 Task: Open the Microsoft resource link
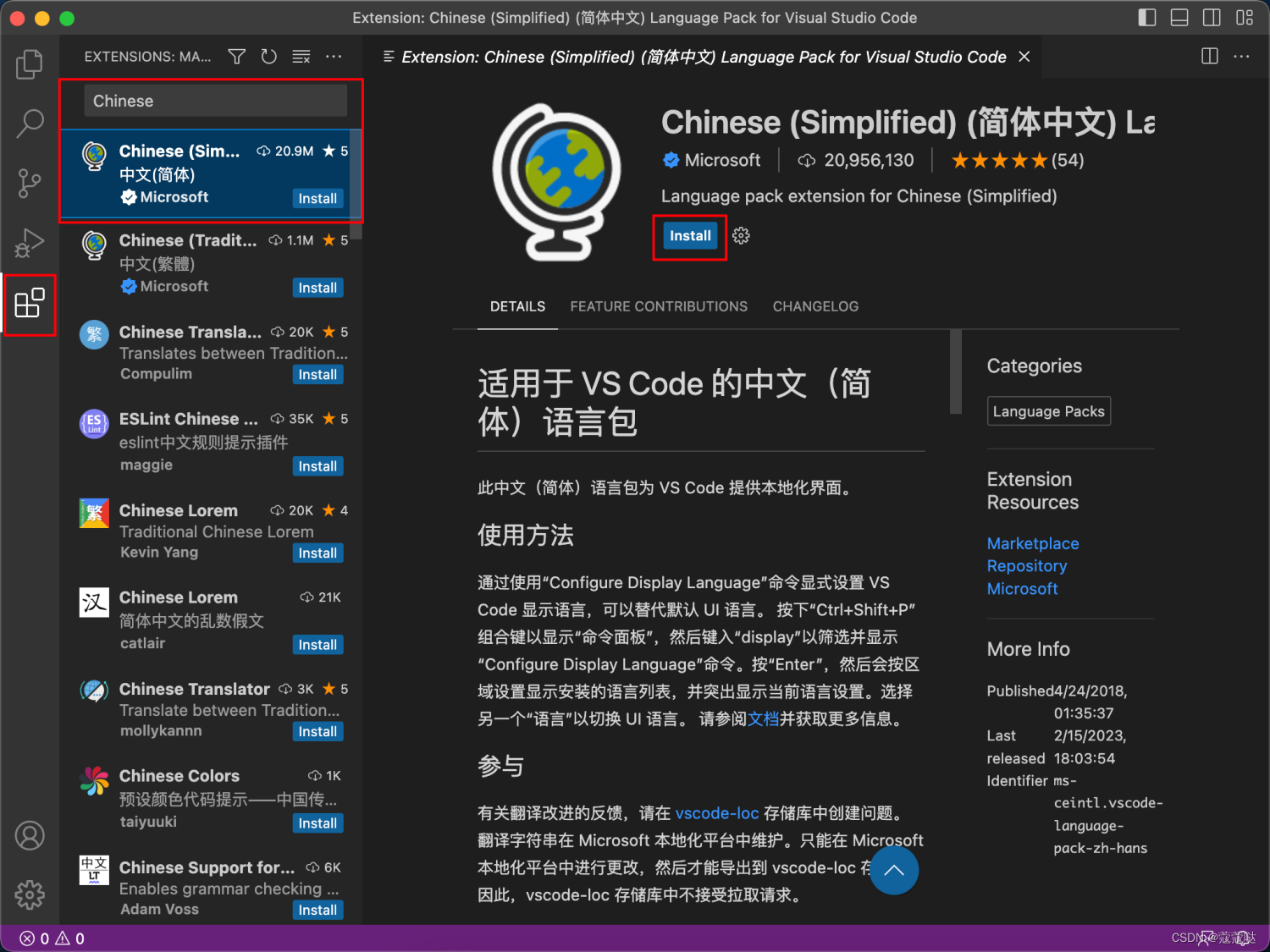(x=1022, y=589)
